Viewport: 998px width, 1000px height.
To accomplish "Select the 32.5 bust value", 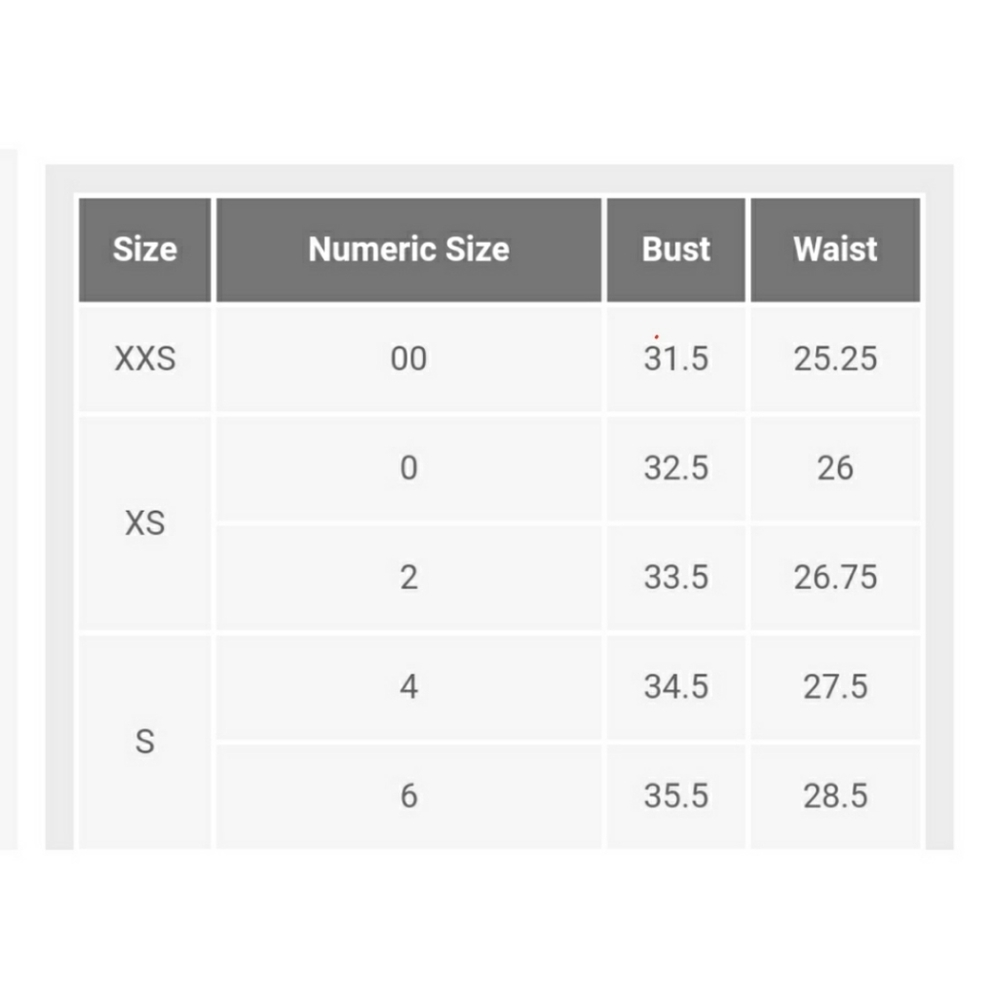I will tap(676, 468).
